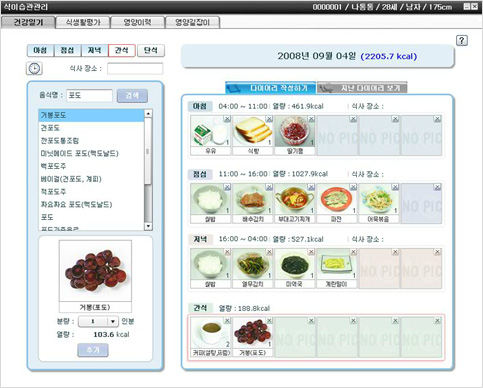Expand the 분량 portion dropdown
Viewport: 483px width, 388px height.
click(113, 321)
